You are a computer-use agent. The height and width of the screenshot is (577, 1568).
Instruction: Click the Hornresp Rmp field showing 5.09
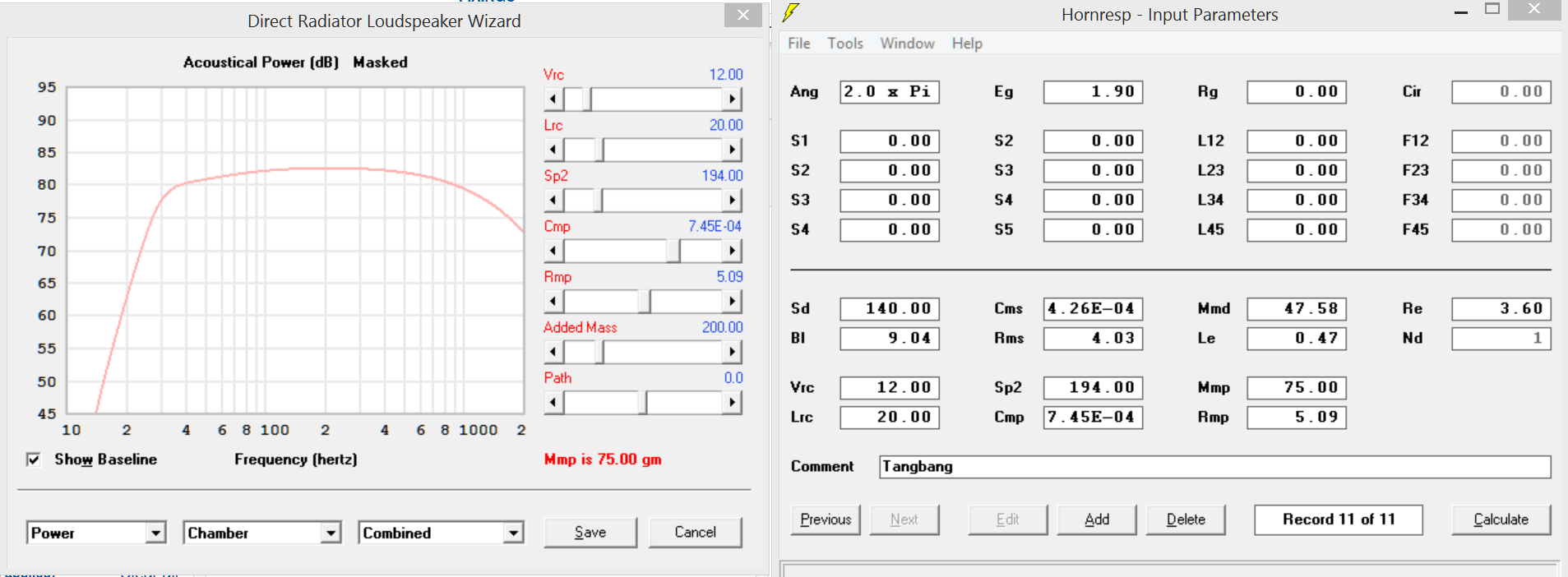click(1297, 418)
